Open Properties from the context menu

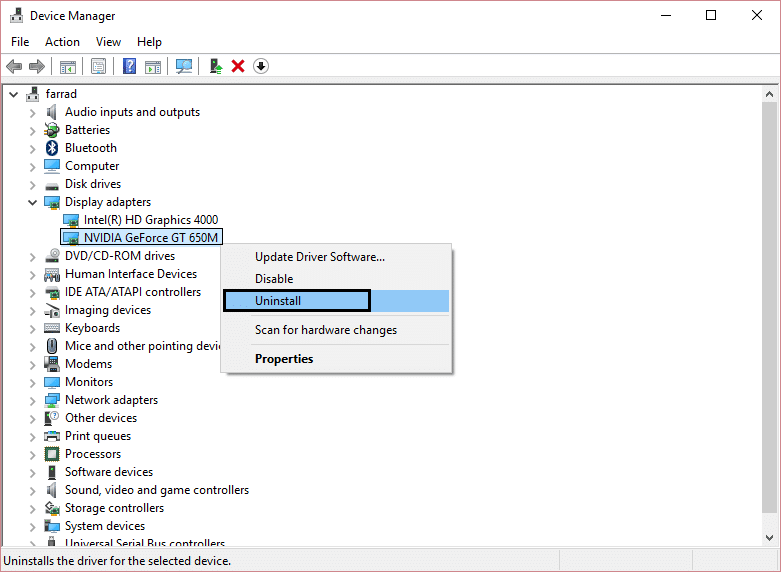click(337, 359)
